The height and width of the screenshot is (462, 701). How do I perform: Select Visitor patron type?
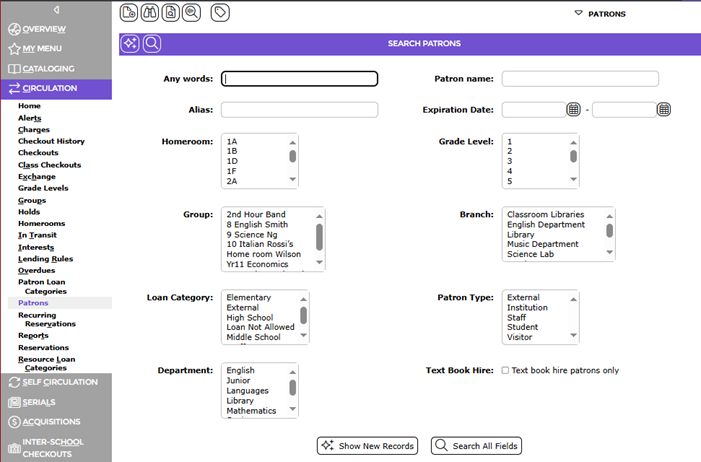point(519,337)
